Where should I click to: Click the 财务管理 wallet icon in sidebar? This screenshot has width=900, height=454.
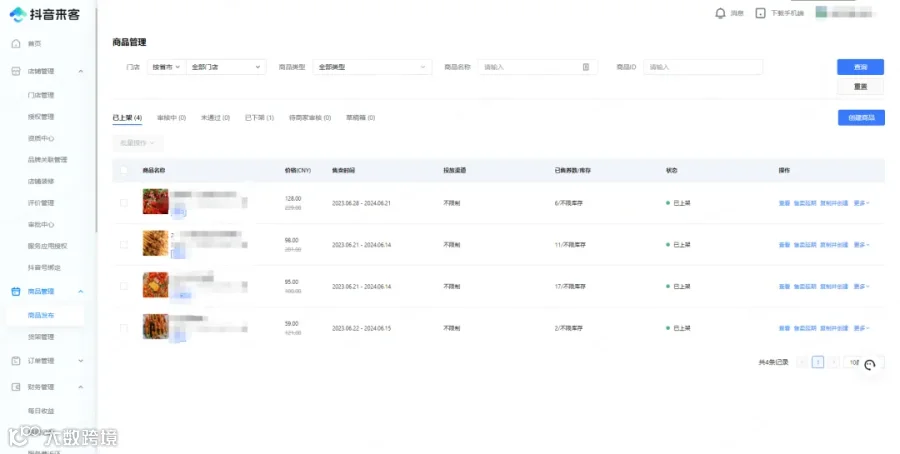coord(16,387)
